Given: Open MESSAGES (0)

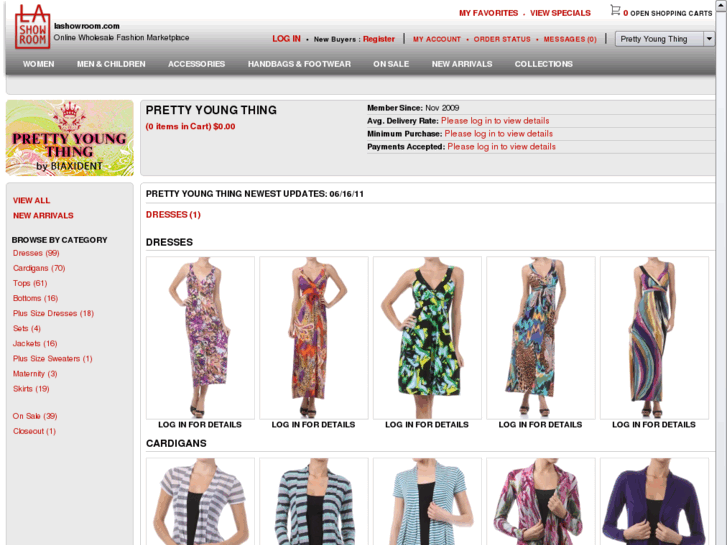Looking at the screenshot, I should tap(570, 39).
